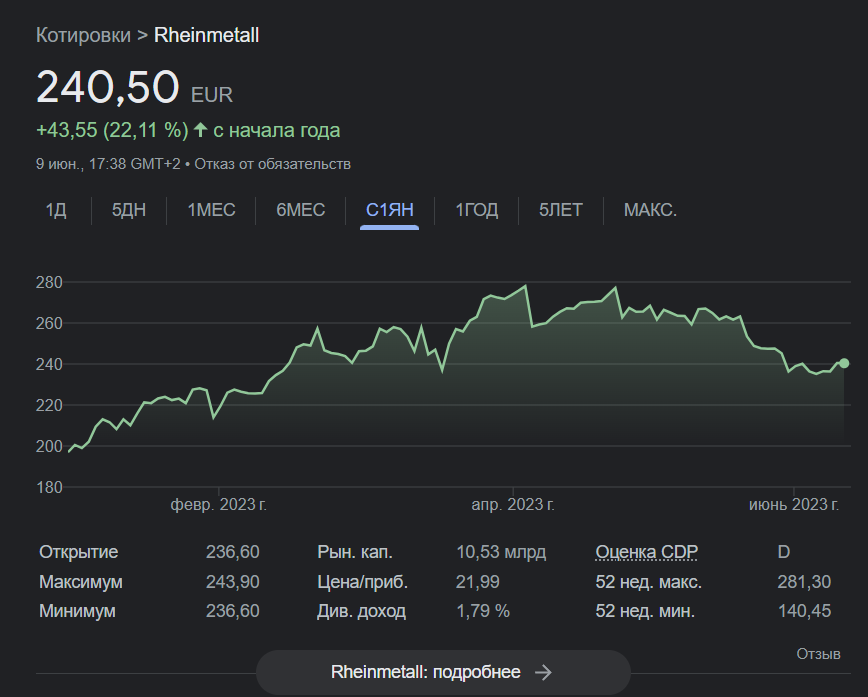
Task: Switch to the 5ДН tab
Action: pyautogui.click(x=129, y=210)
